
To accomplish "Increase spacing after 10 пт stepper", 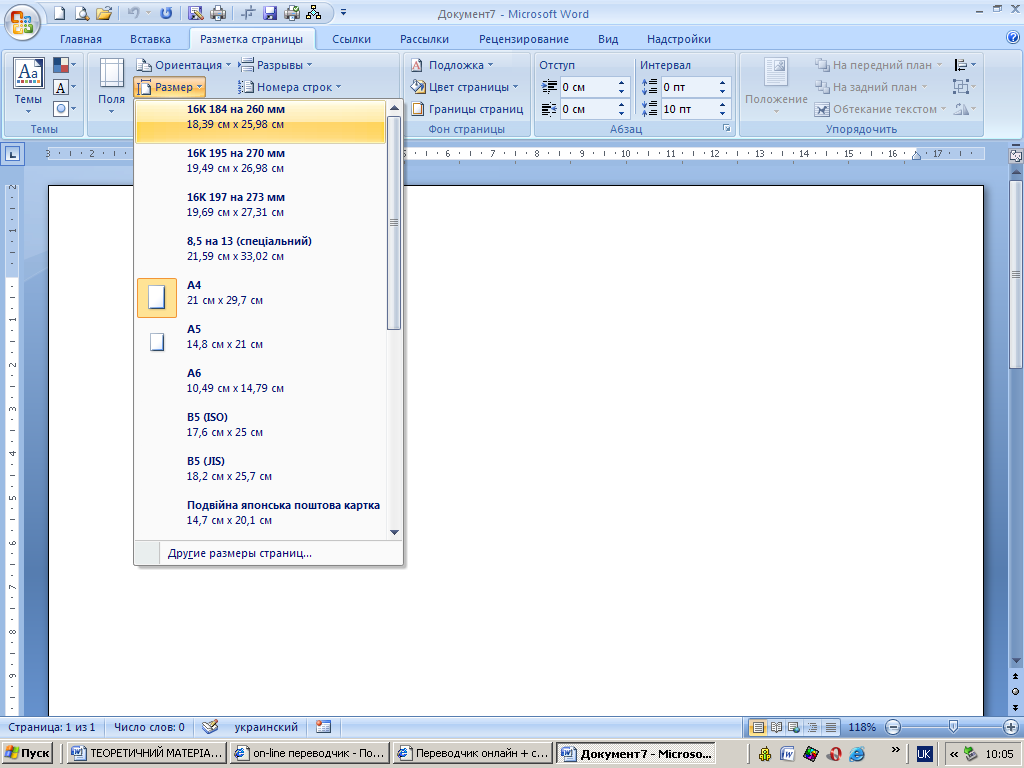I will click(x=722, y=105).
